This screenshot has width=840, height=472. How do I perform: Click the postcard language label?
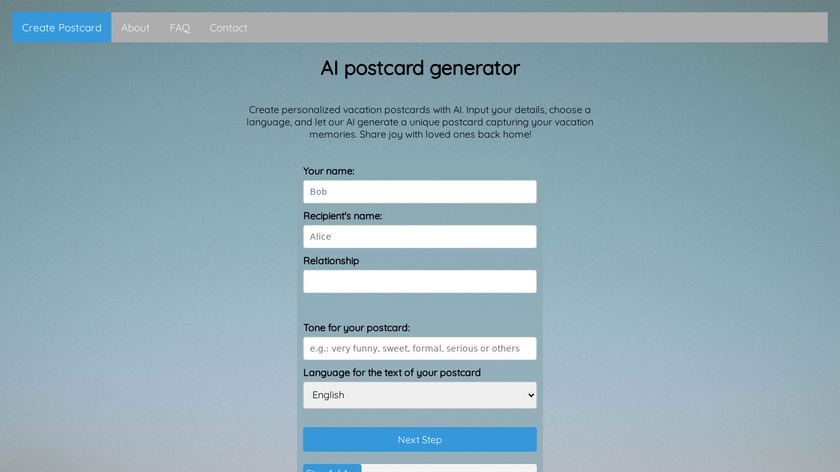tap(392, 373)
